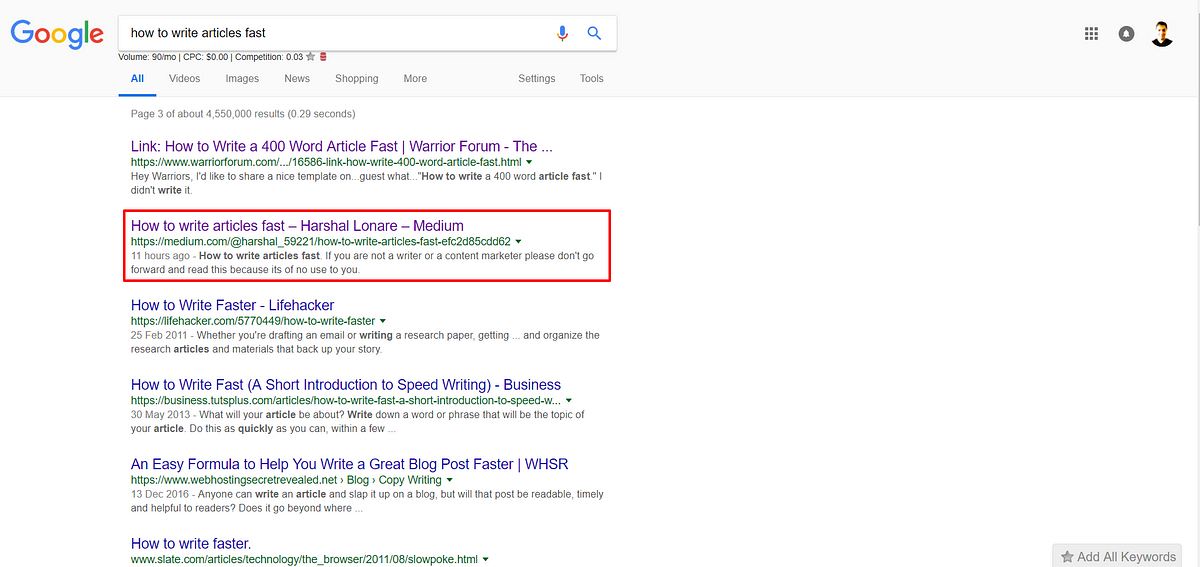
Task: Click the blue search magnifier icon
Action: 594,33
